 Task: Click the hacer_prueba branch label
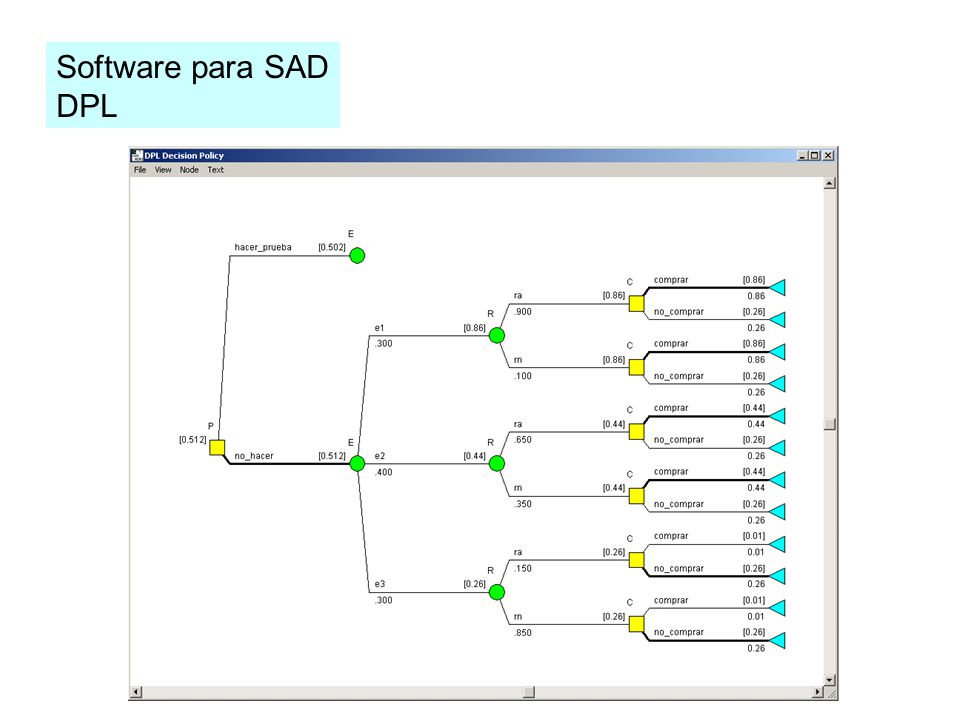click(x=263, y=247)
